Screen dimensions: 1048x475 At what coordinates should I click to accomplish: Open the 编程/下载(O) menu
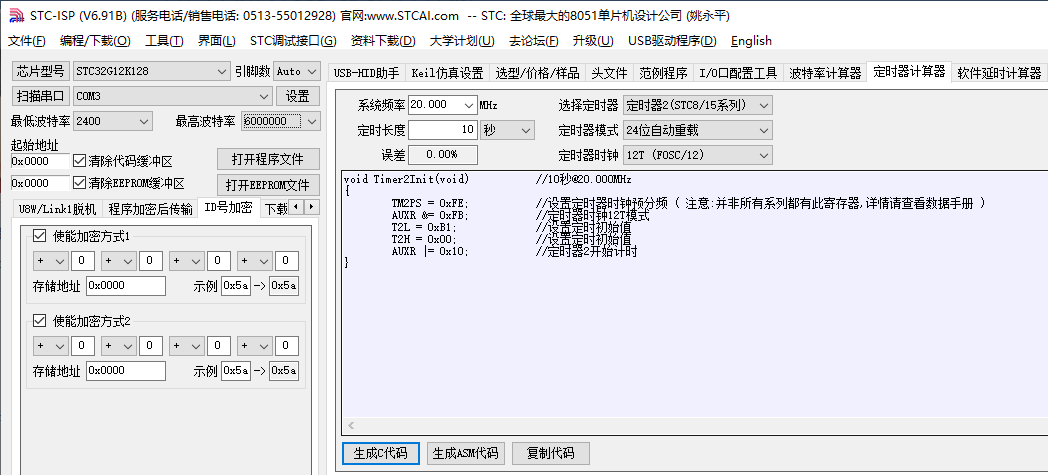(x=95, y=41)
